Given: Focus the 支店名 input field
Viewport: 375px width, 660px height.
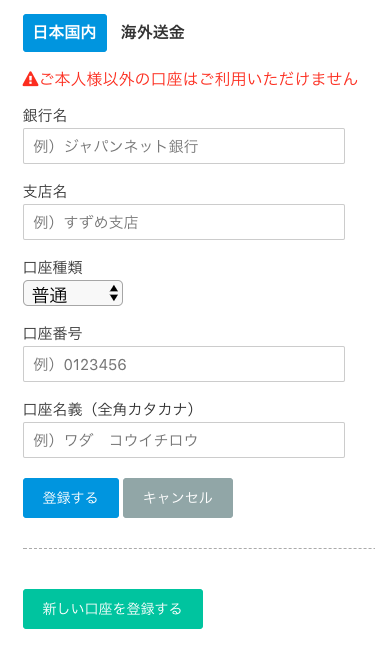Looking at the screenshot, I should [x=184, y=222].
